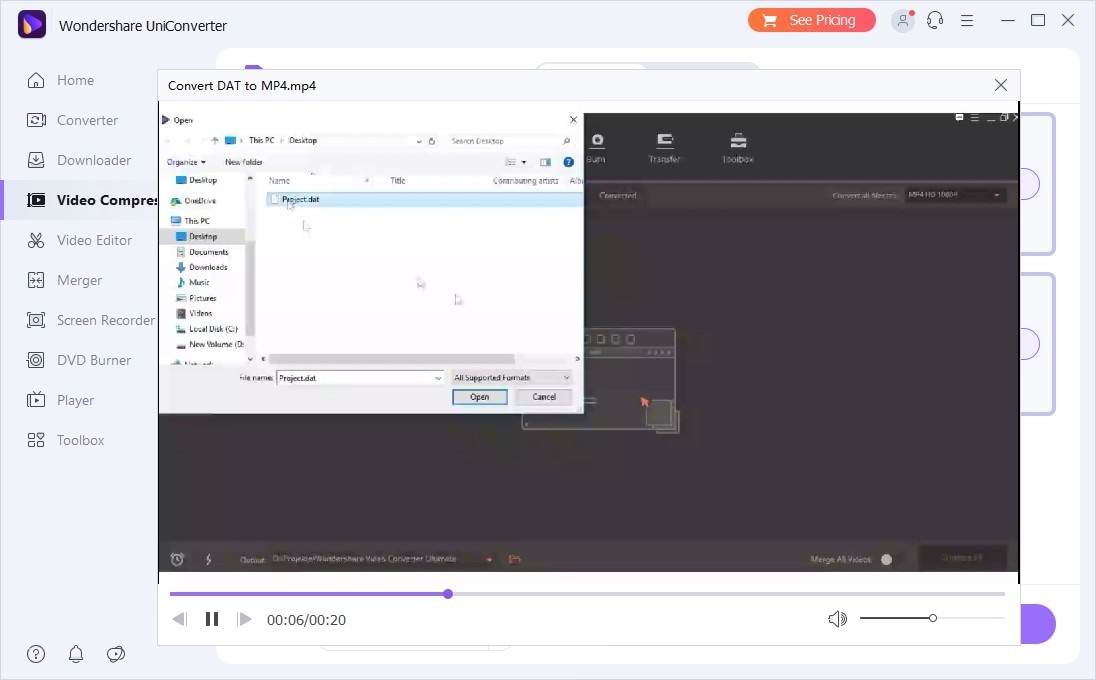
Task: Click the lightning high-speed icon
Action: [208, 559]
